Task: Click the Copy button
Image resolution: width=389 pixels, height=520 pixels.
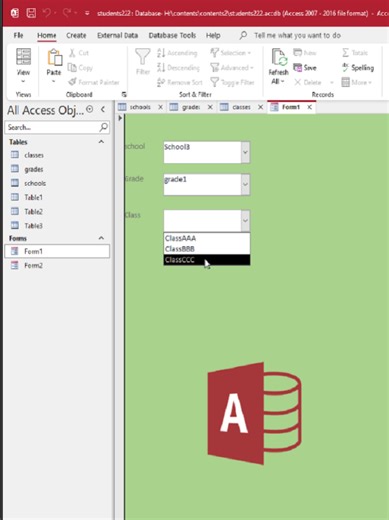Action: pos(80,68)
